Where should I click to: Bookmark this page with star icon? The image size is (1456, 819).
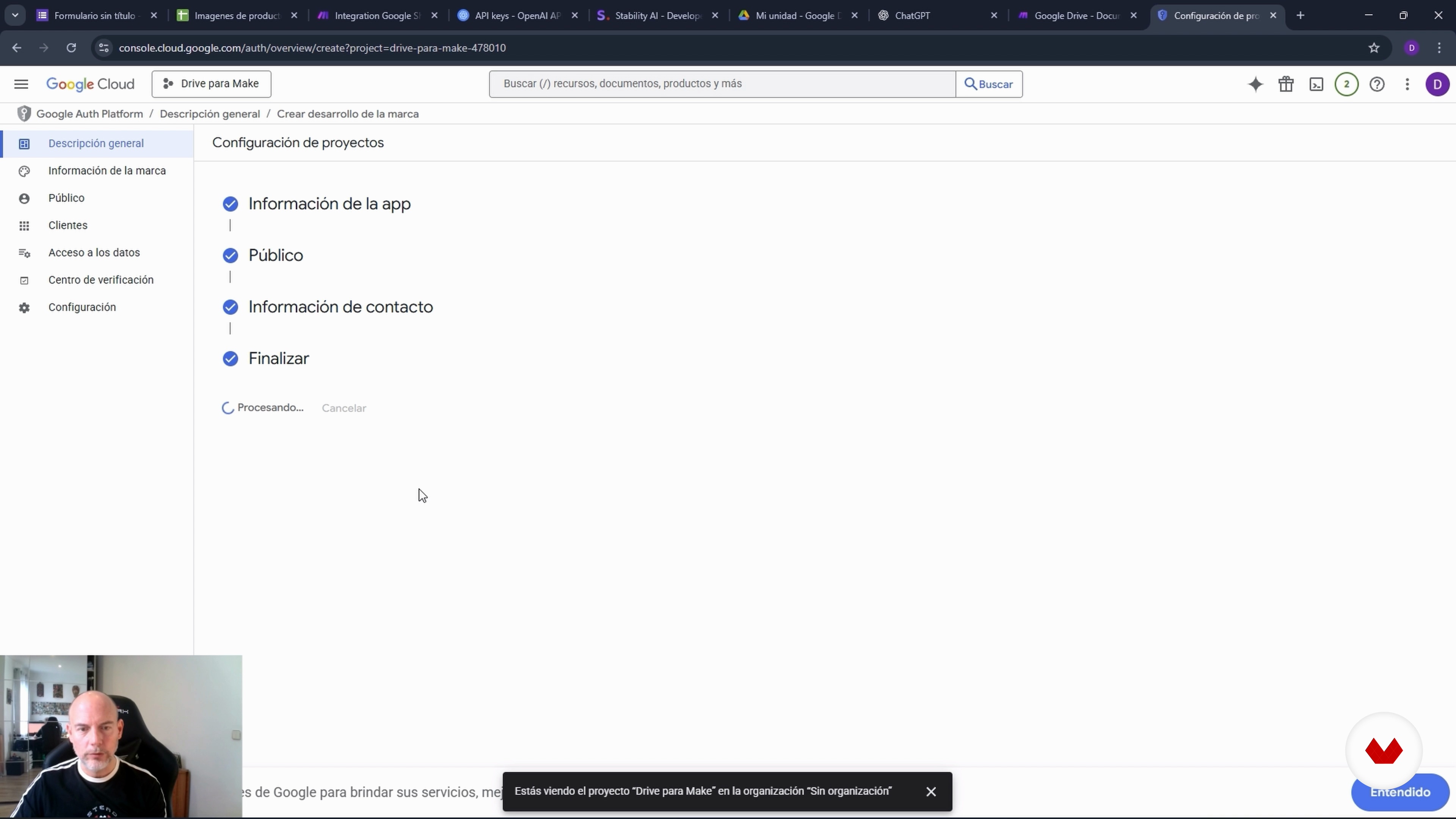(x=1374, y=48)
